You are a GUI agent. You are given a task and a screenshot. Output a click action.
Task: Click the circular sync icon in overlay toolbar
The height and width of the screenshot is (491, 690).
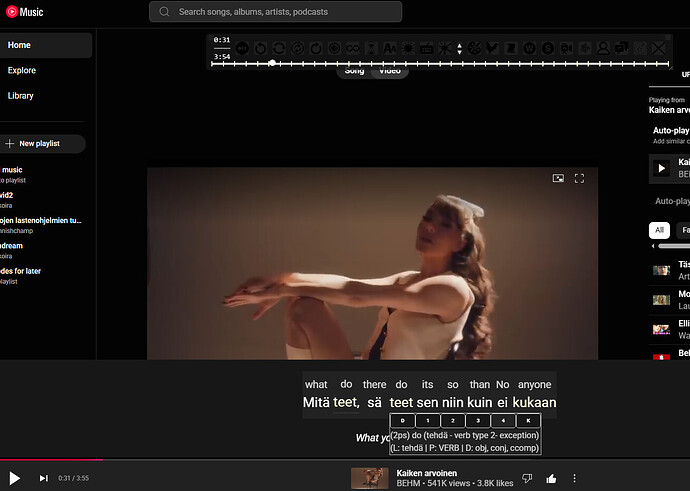(297, 48)
